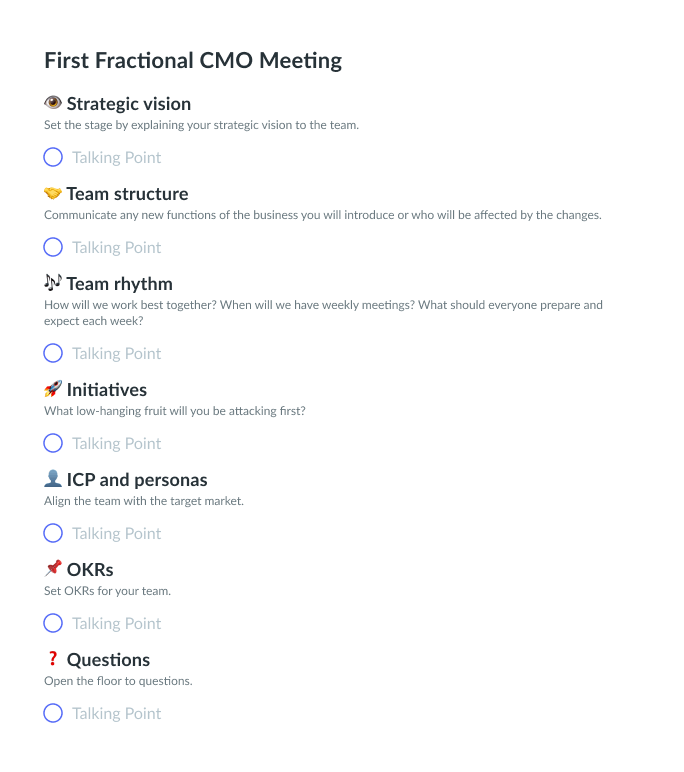Click the Talking Point field under Questions
Image resolution: width=684 pixels, height=772 pixels.
click(116, 713)
